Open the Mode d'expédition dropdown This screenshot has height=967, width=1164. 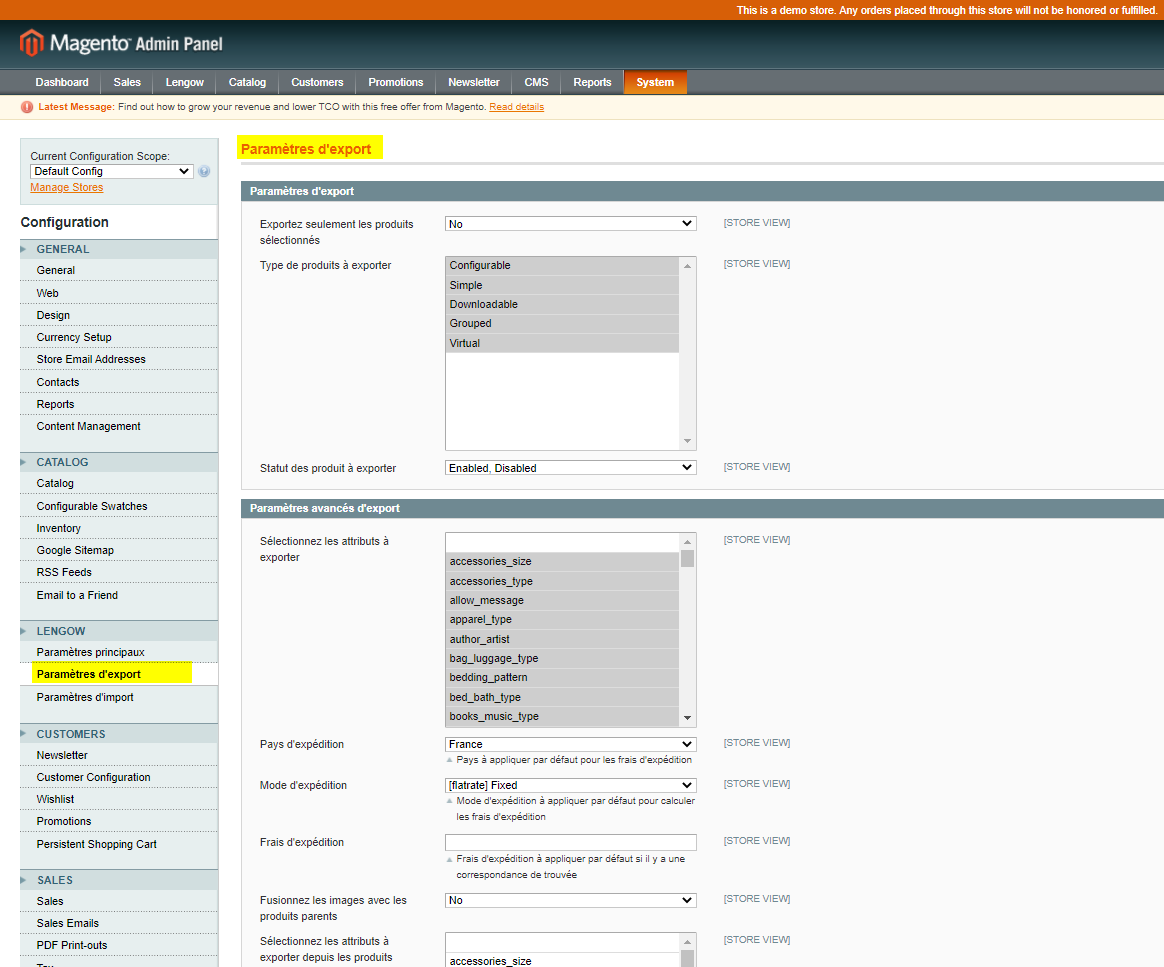571,785
